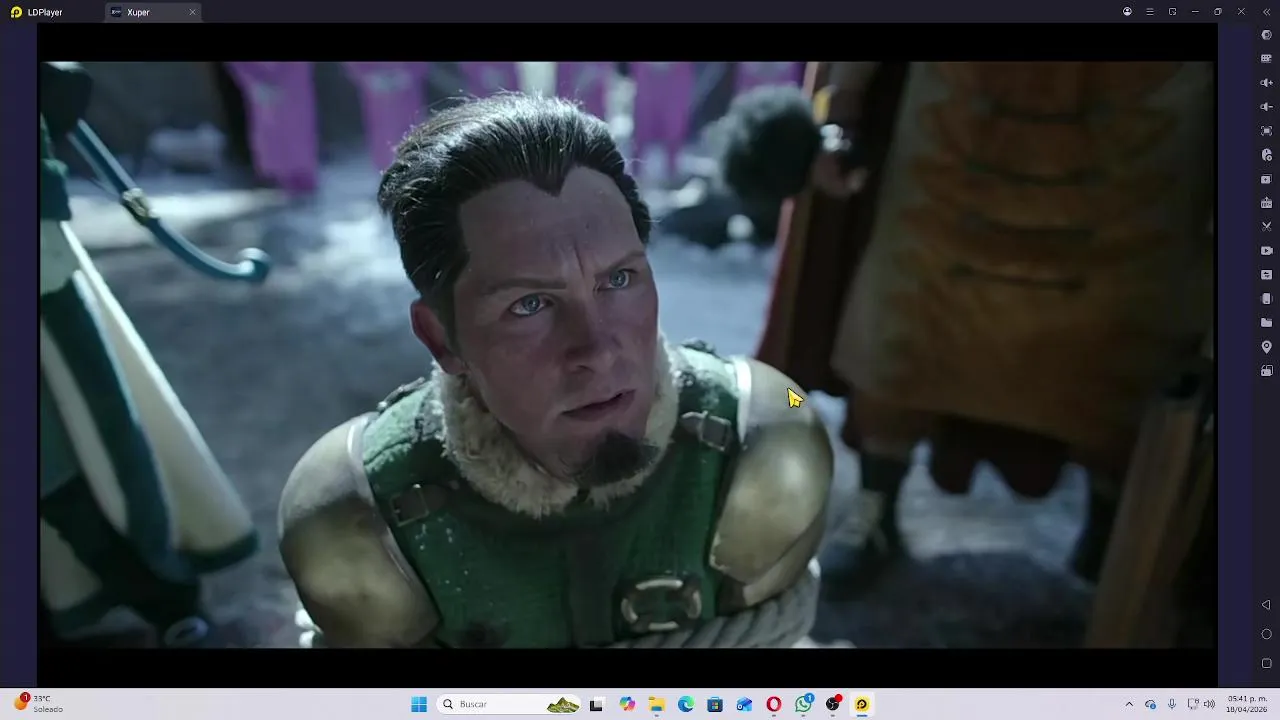Open the hamburger menu in title bar
This screenshot has height=720, width=1280.
tap(1150, 12)
